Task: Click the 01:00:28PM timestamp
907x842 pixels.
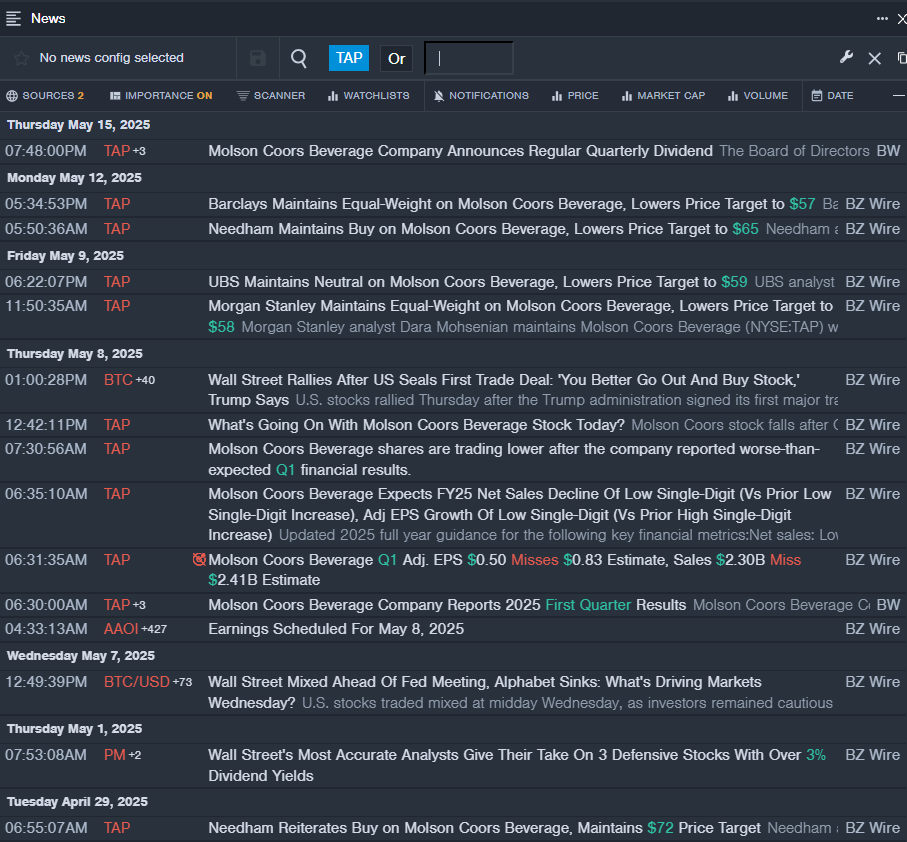Action: [x=46, y=380]
